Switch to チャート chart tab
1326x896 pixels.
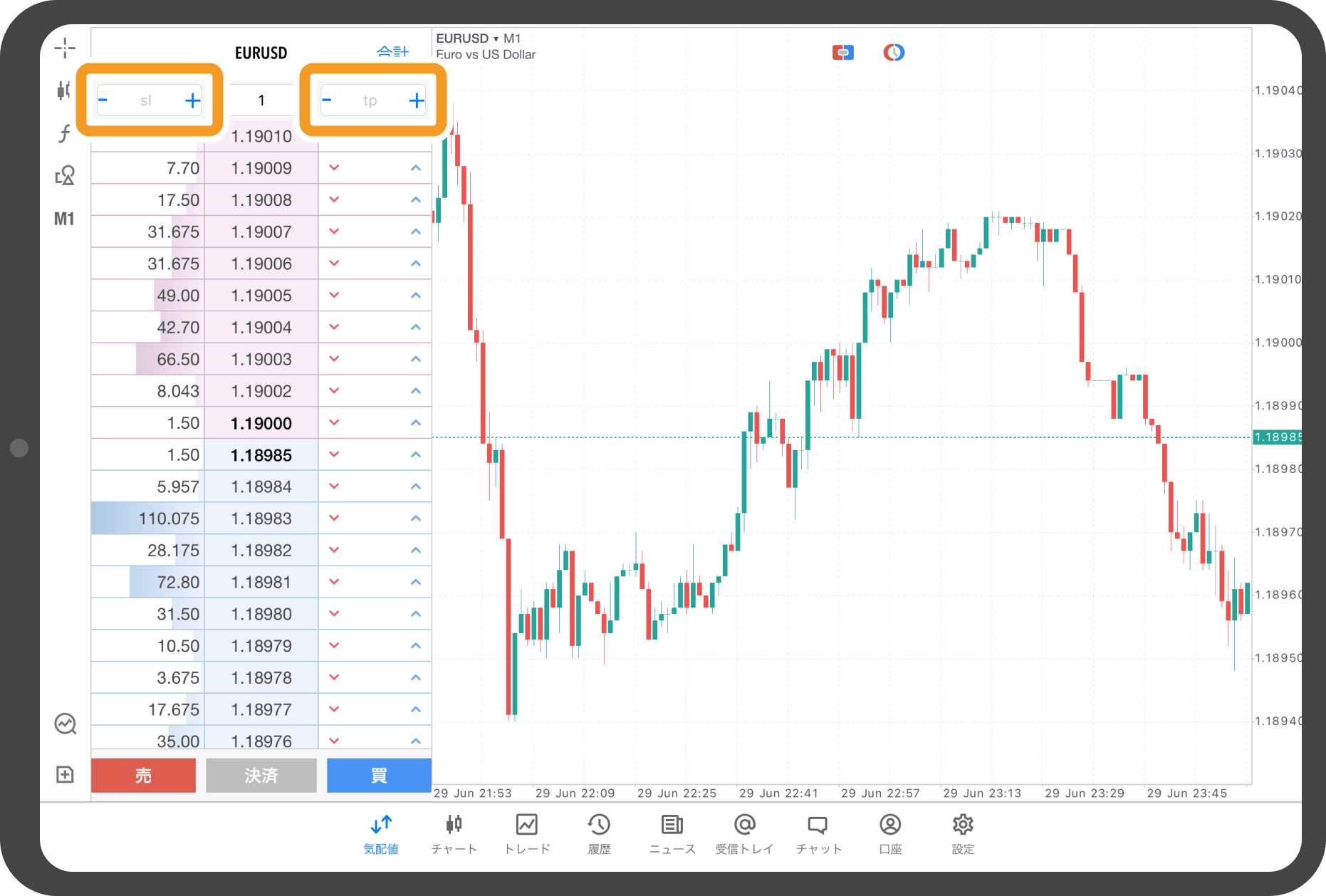[454, 834]
